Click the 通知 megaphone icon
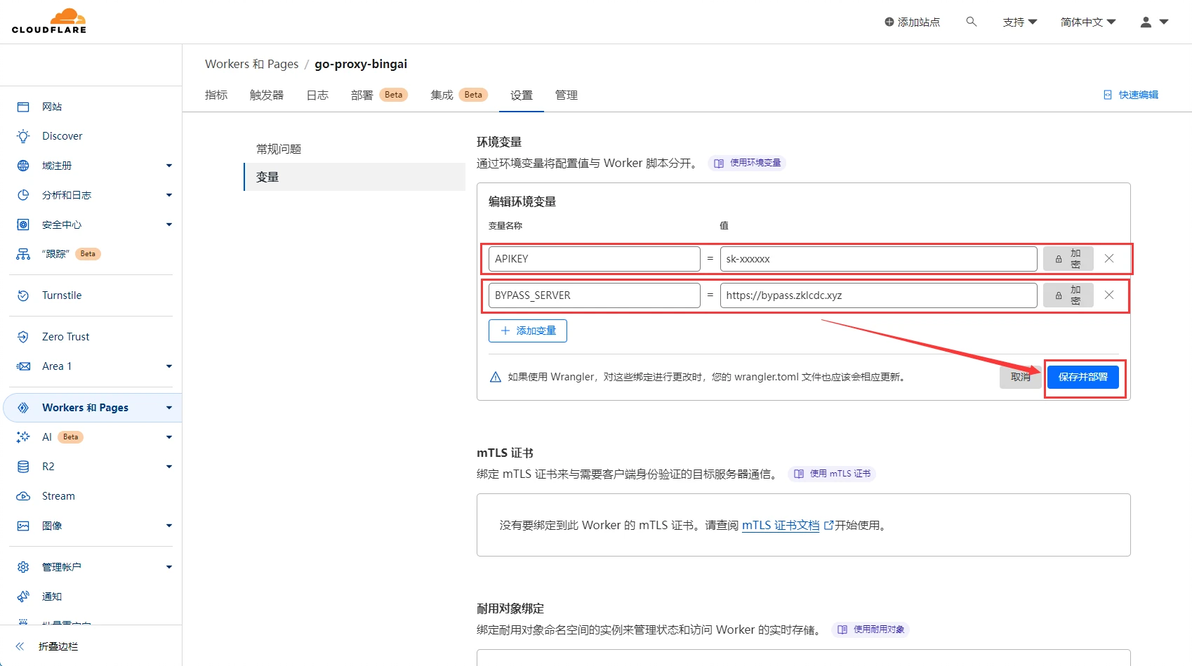This screenshot has width=1192, height=666. tap(24, 597)
